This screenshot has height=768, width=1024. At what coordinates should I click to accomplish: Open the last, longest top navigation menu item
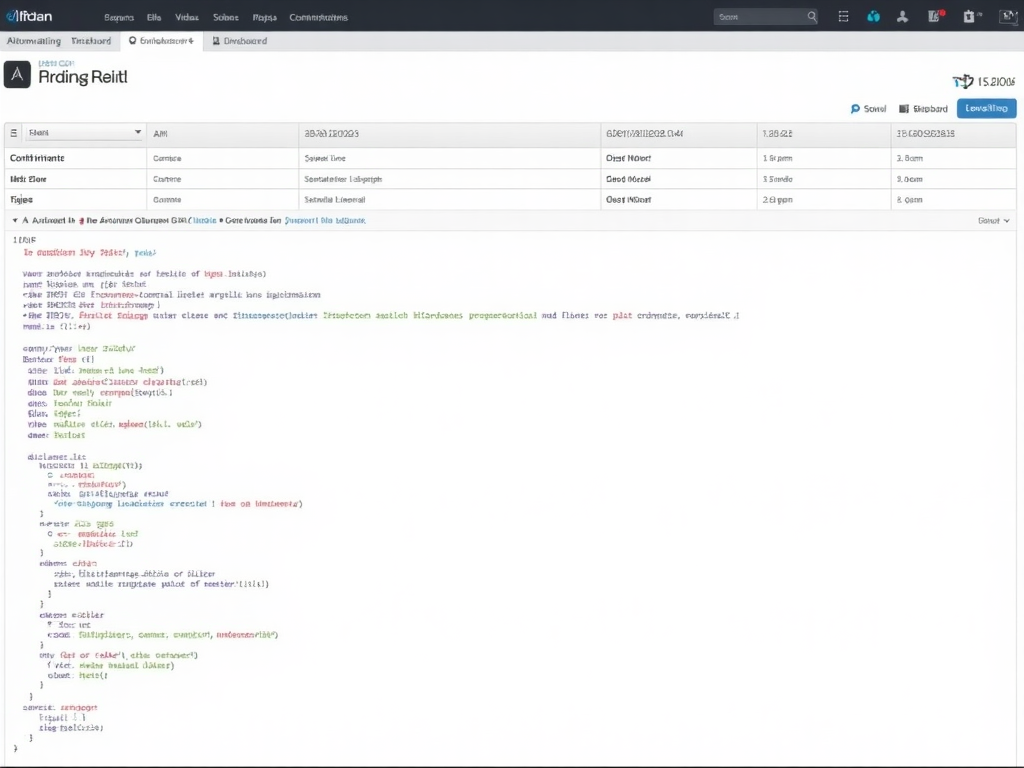(x=319, y=17)
